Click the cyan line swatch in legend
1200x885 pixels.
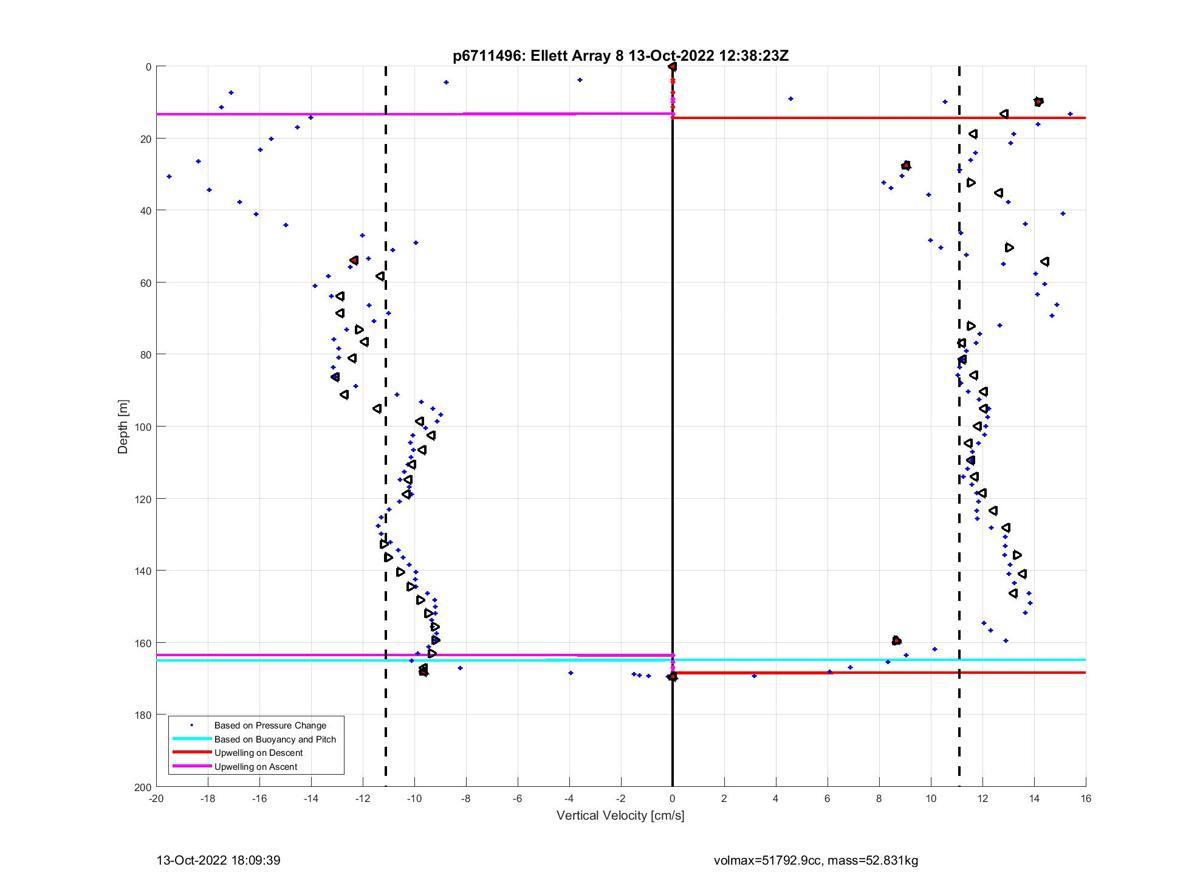(190, 739)
